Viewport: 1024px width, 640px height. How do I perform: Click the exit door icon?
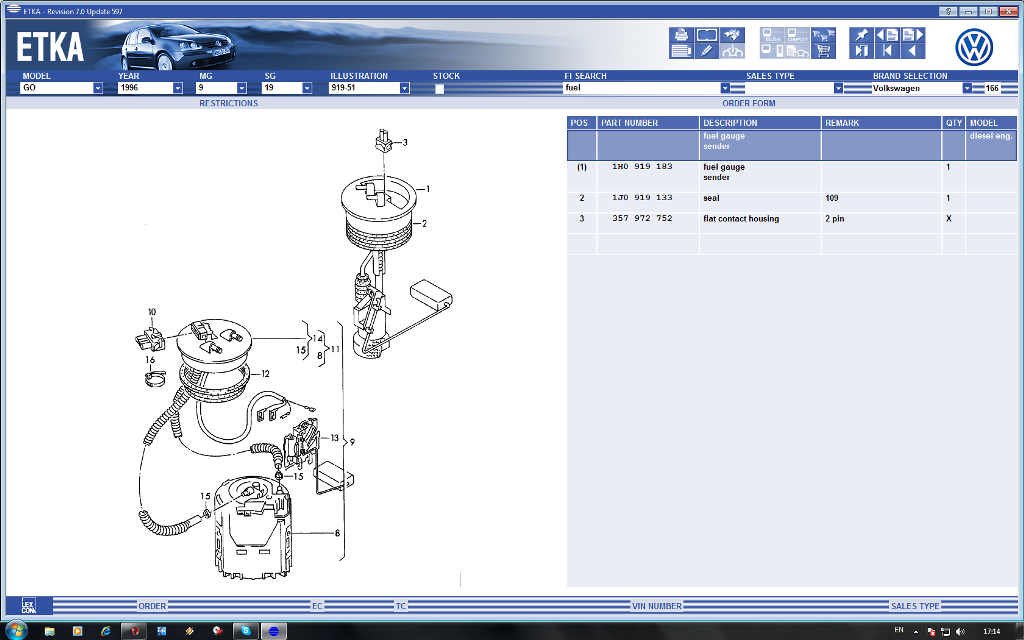[861, 51]
